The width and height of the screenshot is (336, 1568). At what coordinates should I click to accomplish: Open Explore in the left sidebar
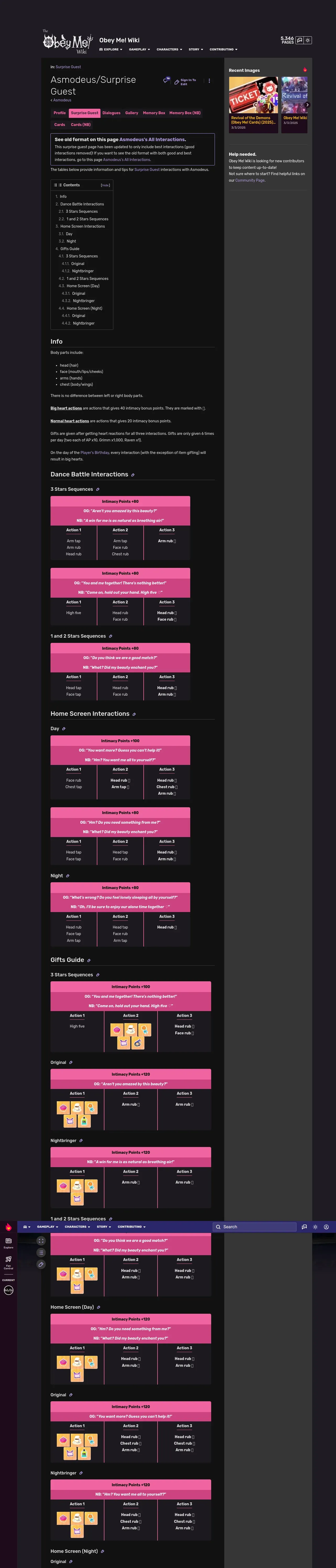[x=9, y=1242]
